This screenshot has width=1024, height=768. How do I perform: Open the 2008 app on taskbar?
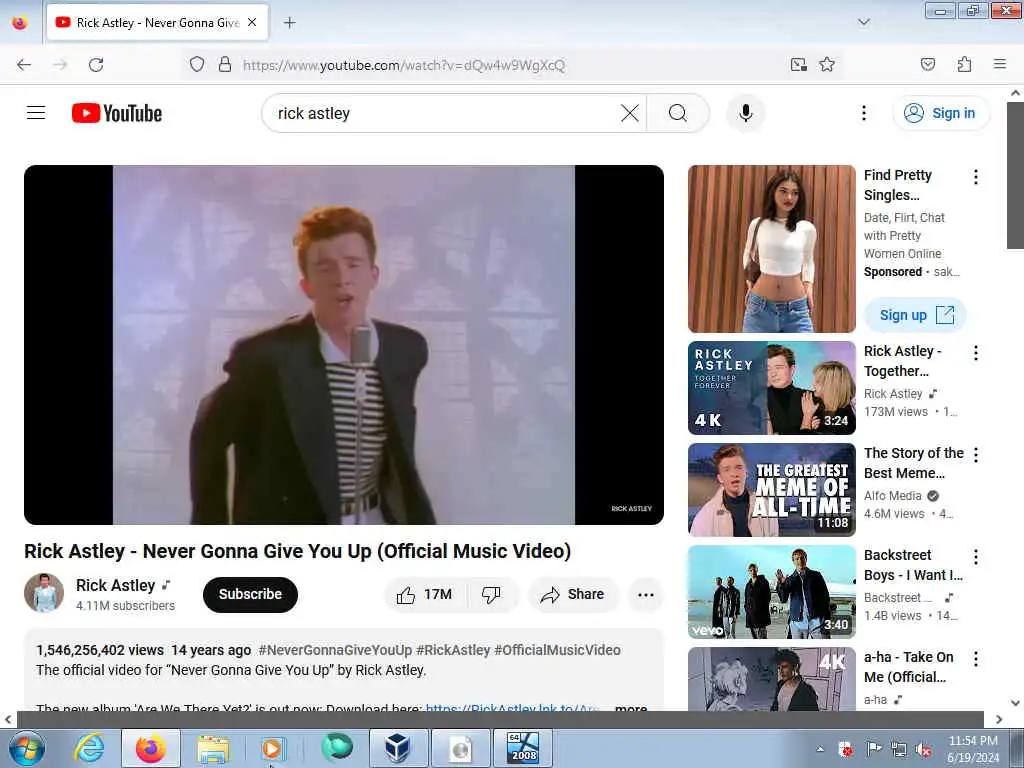[523, 748]
